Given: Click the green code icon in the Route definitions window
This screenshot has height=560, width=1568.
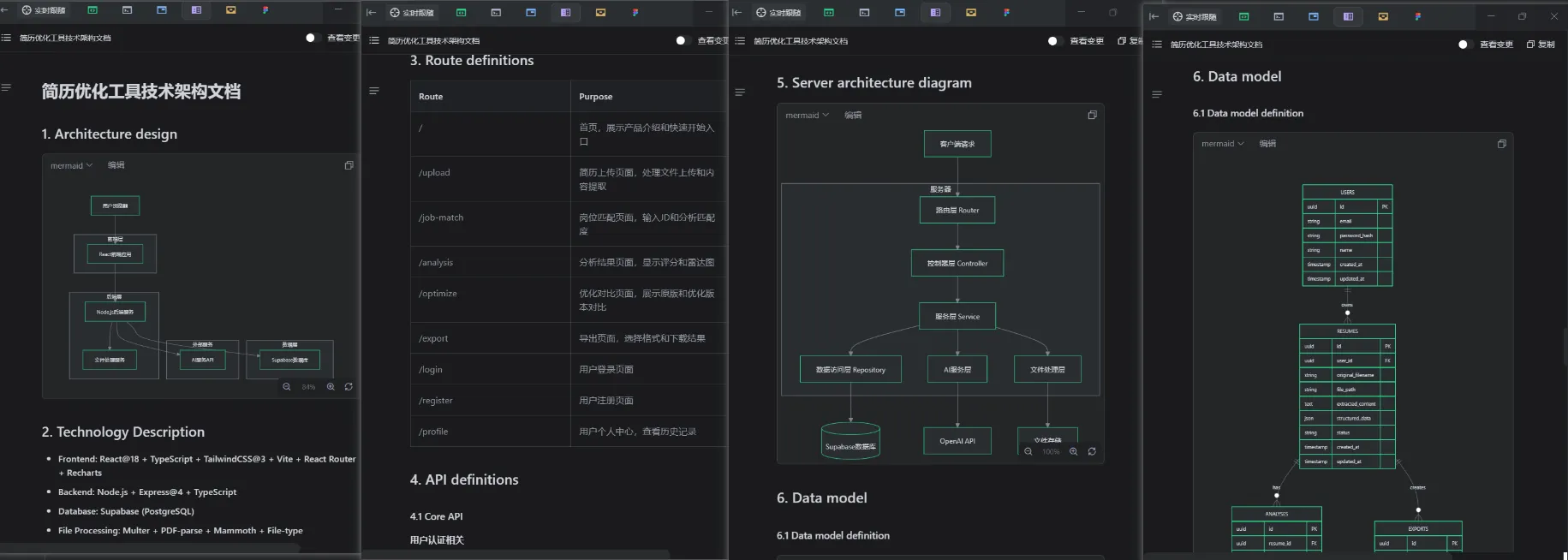Looking at the screenshot, I should coord(461,13).
